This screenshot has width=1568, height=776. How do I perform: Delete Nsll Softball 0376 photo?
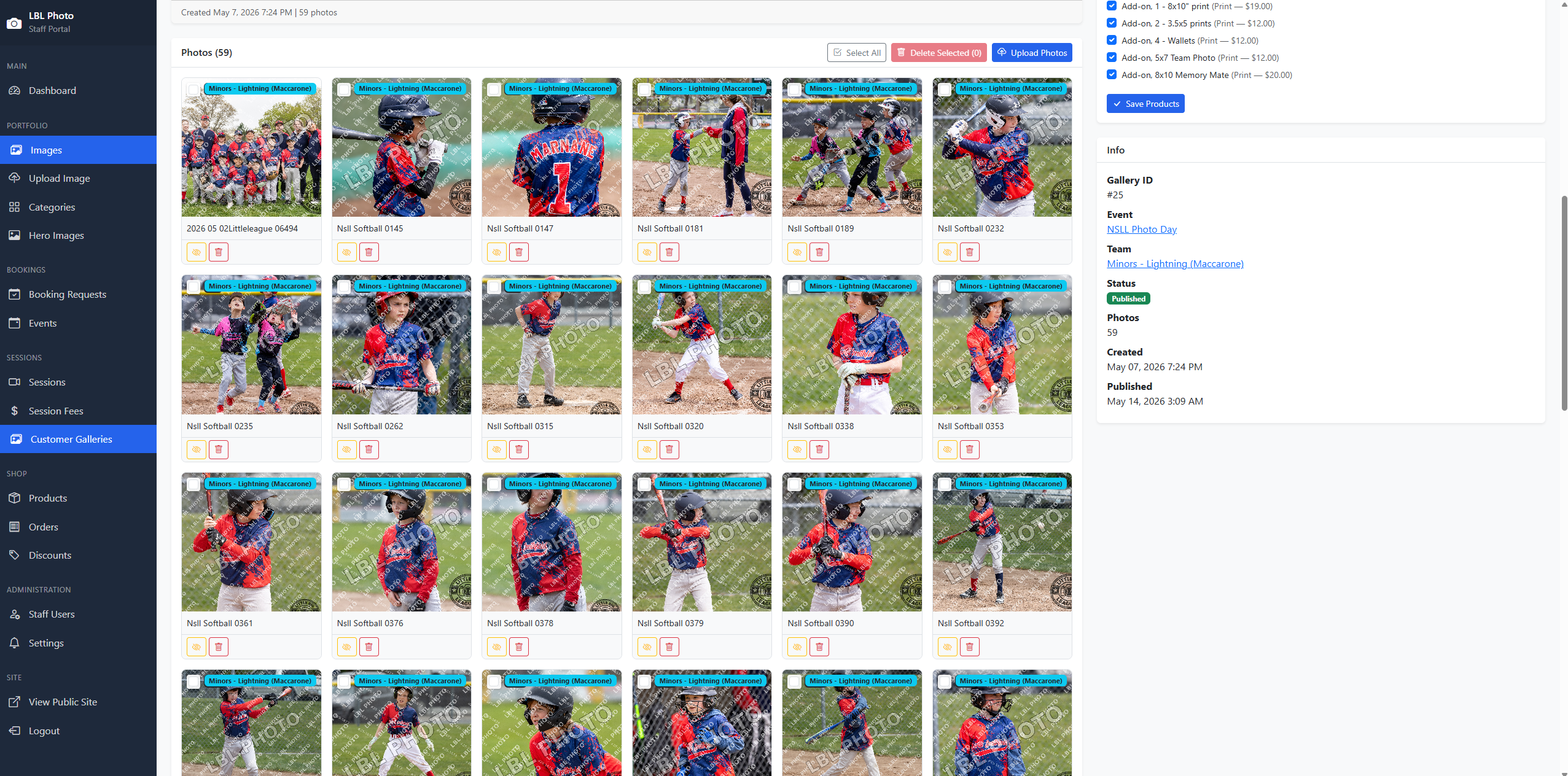pyautogui.click(x=369, y=647)
